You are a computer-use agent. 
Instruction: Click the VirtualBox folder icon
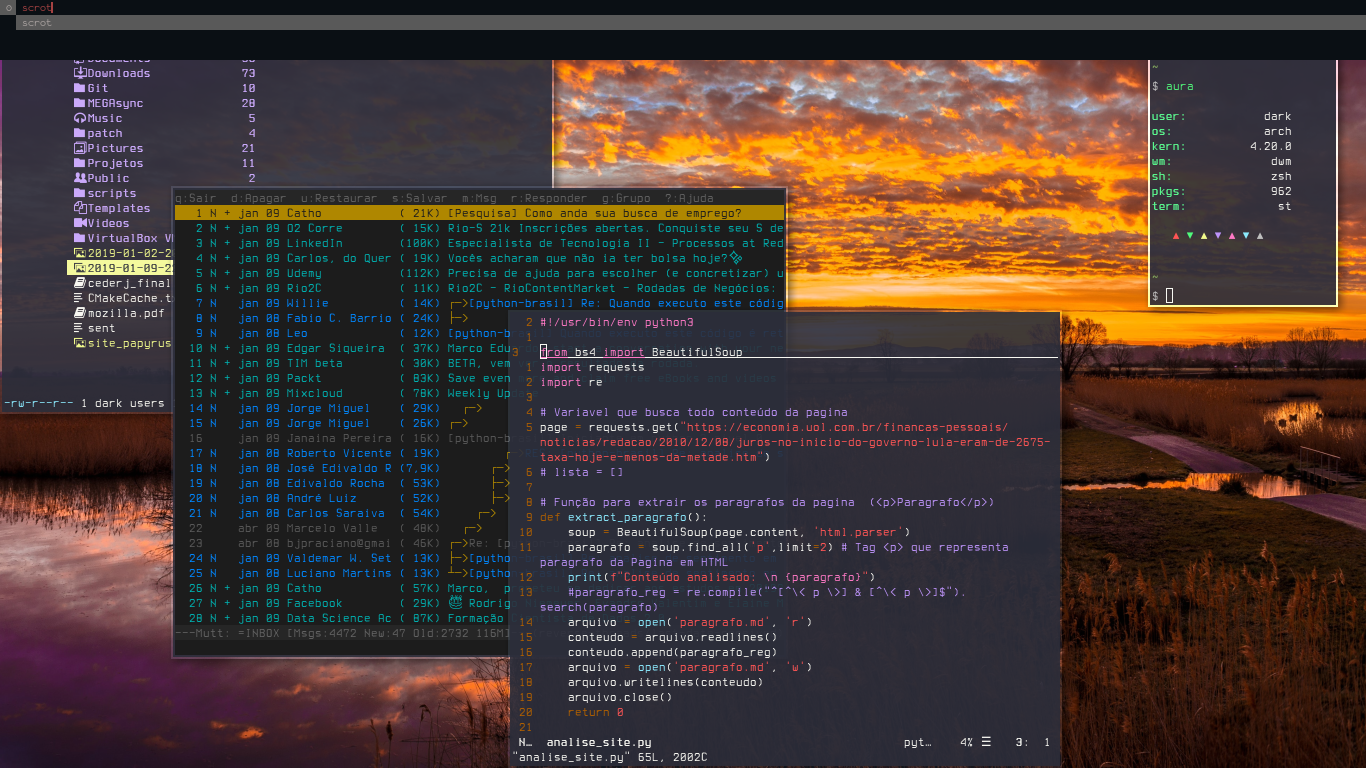[x=80, y=238]
